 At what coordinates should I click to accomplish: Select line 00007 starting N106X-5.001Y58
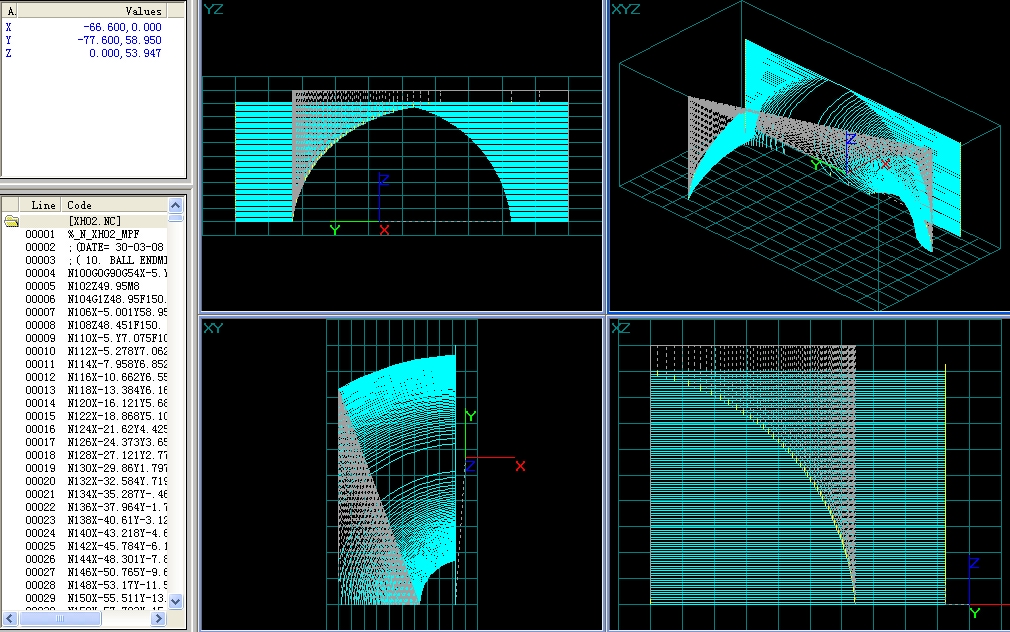85,312
